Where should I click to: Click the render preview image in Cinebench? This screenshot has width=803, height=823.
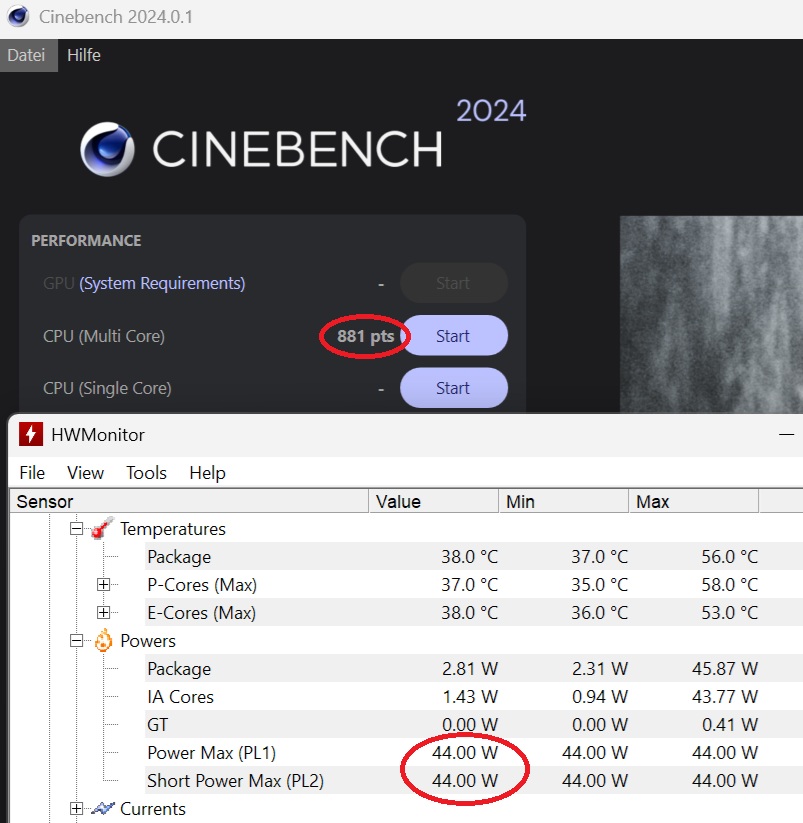click(711, 314)
